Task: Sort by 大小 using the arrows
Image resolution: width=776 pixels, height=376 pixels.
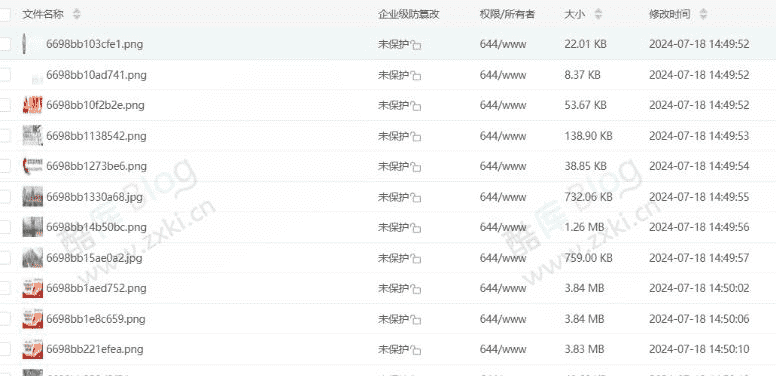Action: pyautogui.click(x=598, y=14)
